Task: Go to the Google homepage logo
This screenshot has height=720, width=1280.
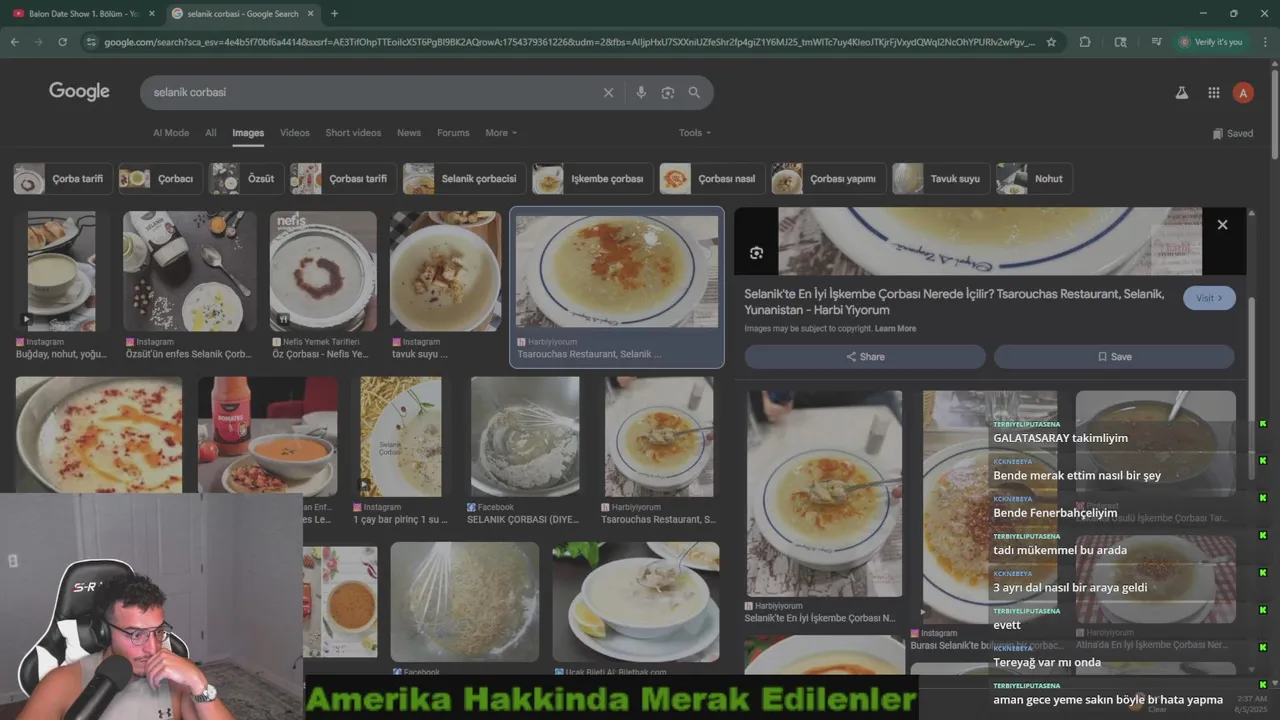Action: pyautogui.click(x=79, y=91)
